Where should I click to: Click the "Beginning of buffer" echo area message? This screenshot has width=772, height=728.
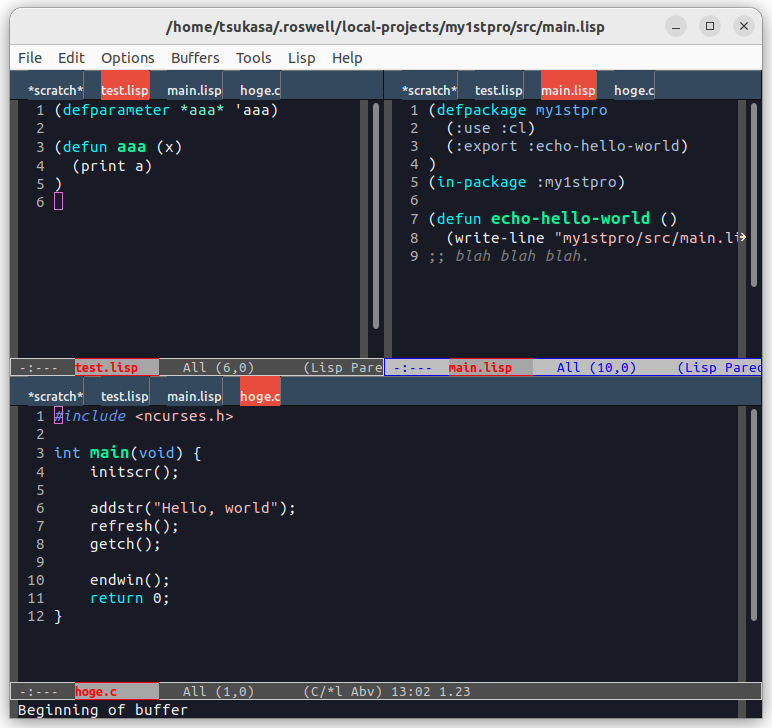coord(103,710)
